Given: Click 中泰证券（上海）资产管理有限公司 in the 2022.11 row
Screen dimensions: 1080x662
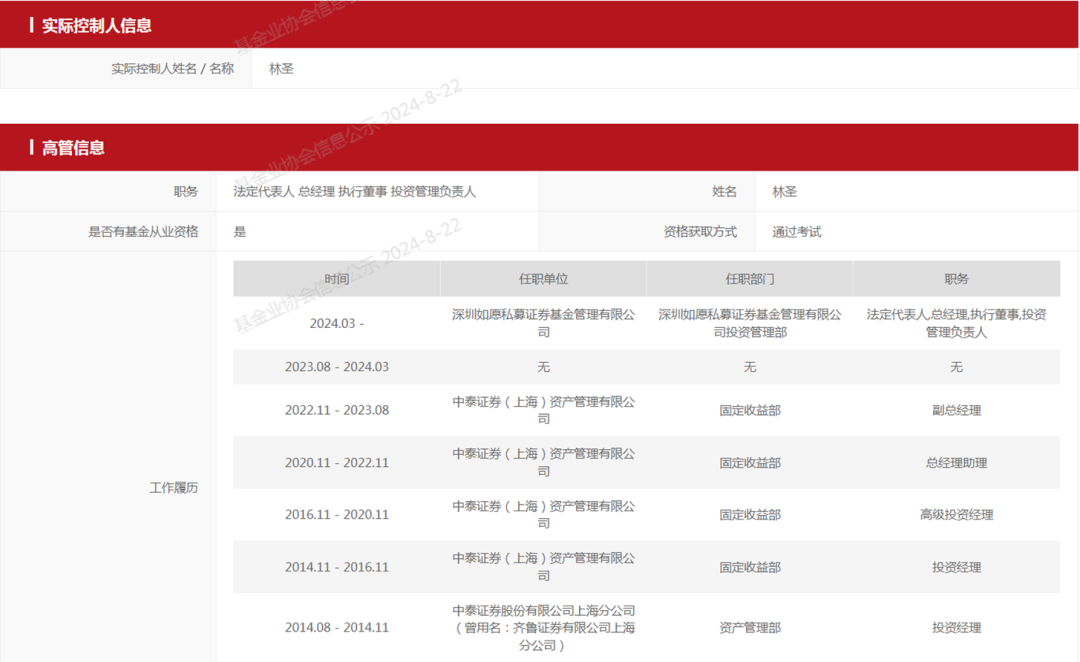Looking at the screenshot, I should pos(543,409).
